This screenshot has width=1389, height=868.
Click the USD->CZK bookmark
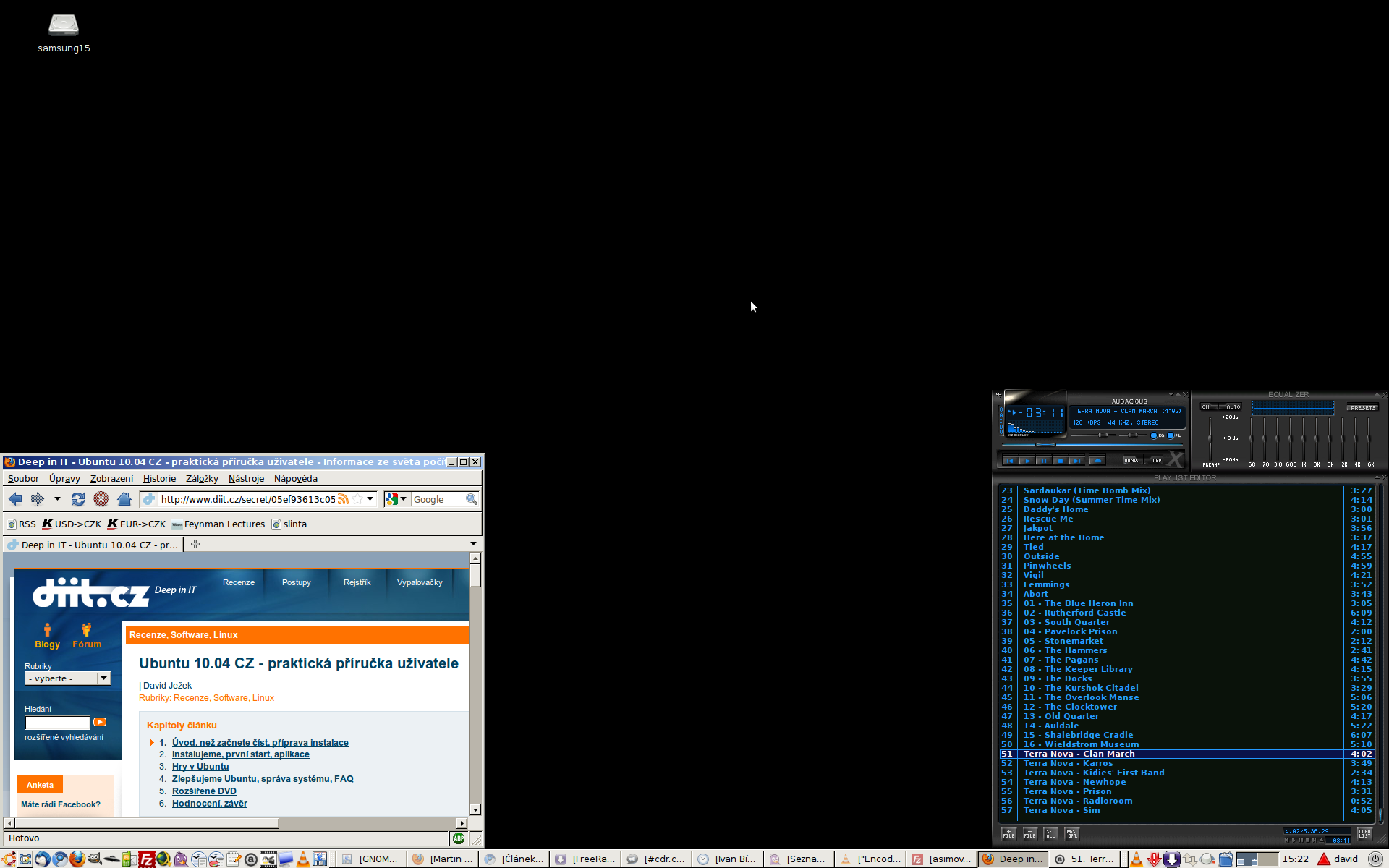tap(72, 524)
